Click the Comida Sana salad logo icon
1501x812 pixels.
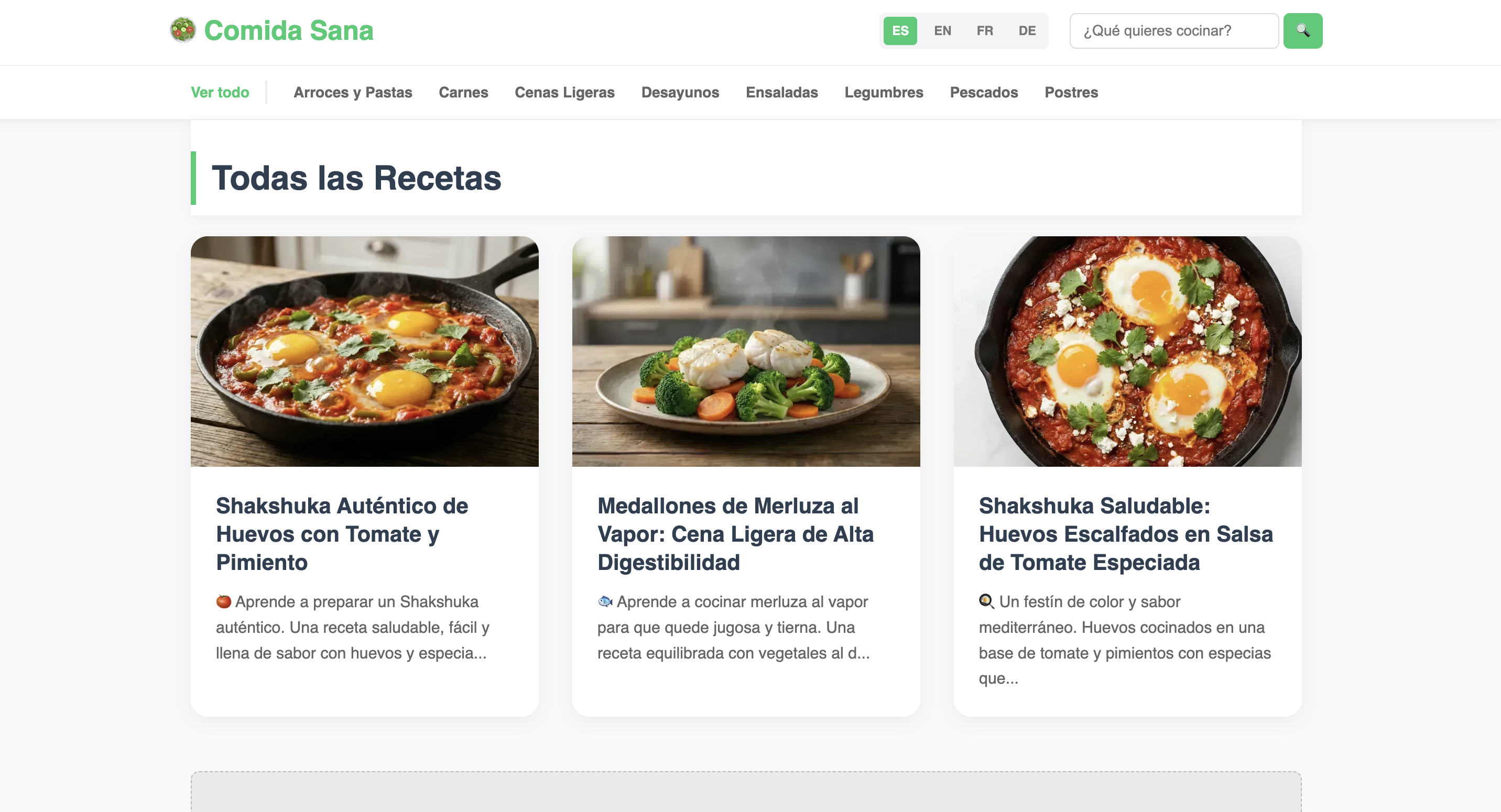pos(182,30)
